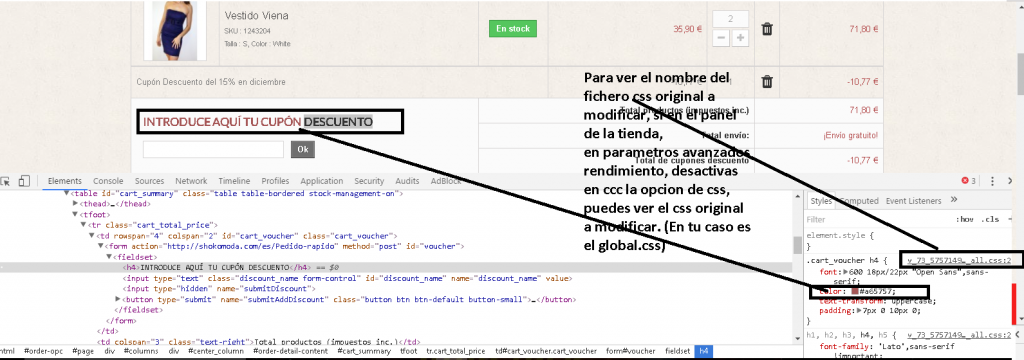This screenshot has width=1024, height=360.
Task: Select #cart_summary in the breadcrumb
Action: 365,352
